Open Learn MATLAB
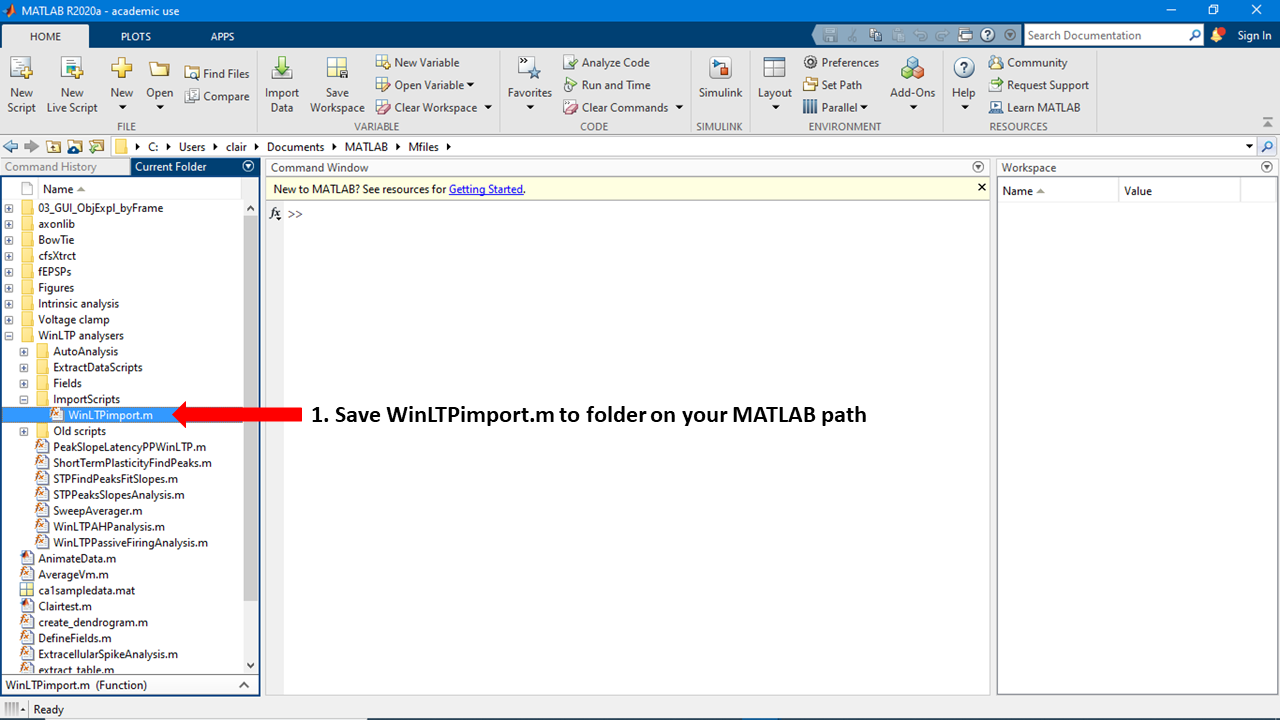Image resolution: width=1280 pixels, height=720 pixels. pos(1035,107)
